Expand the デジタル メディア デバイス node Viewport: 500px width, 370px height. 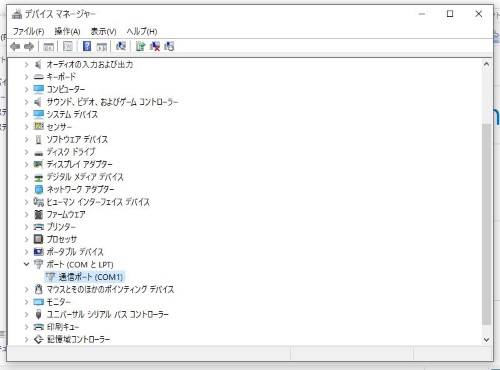click(x=26, y=177)
